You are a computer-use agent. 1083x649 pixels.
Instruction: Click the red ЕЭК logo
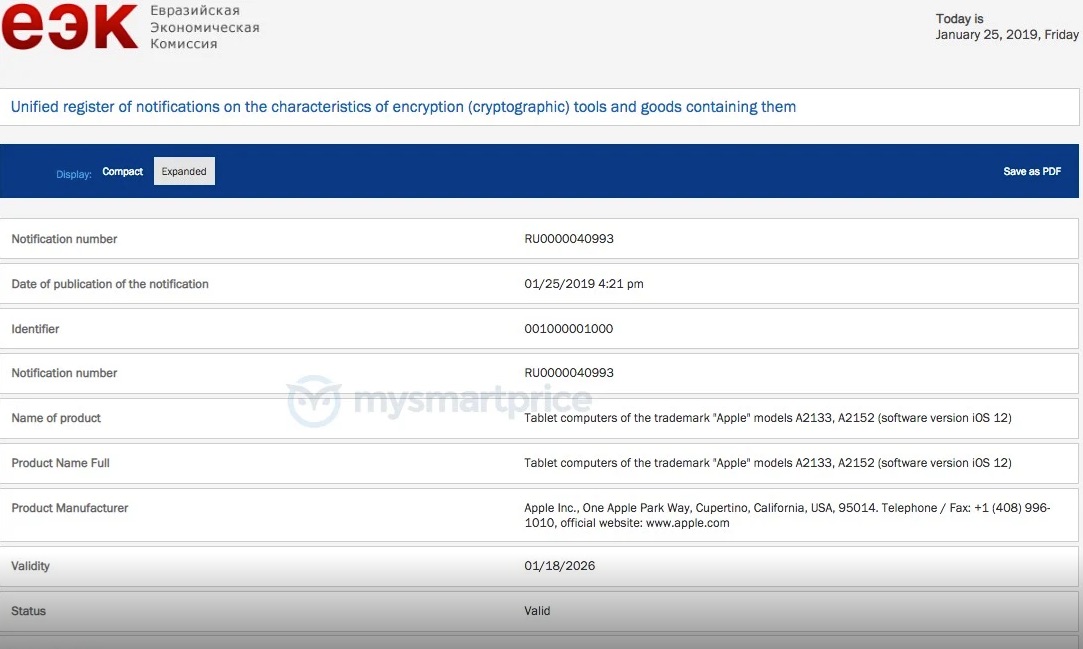tap(69, 27)
